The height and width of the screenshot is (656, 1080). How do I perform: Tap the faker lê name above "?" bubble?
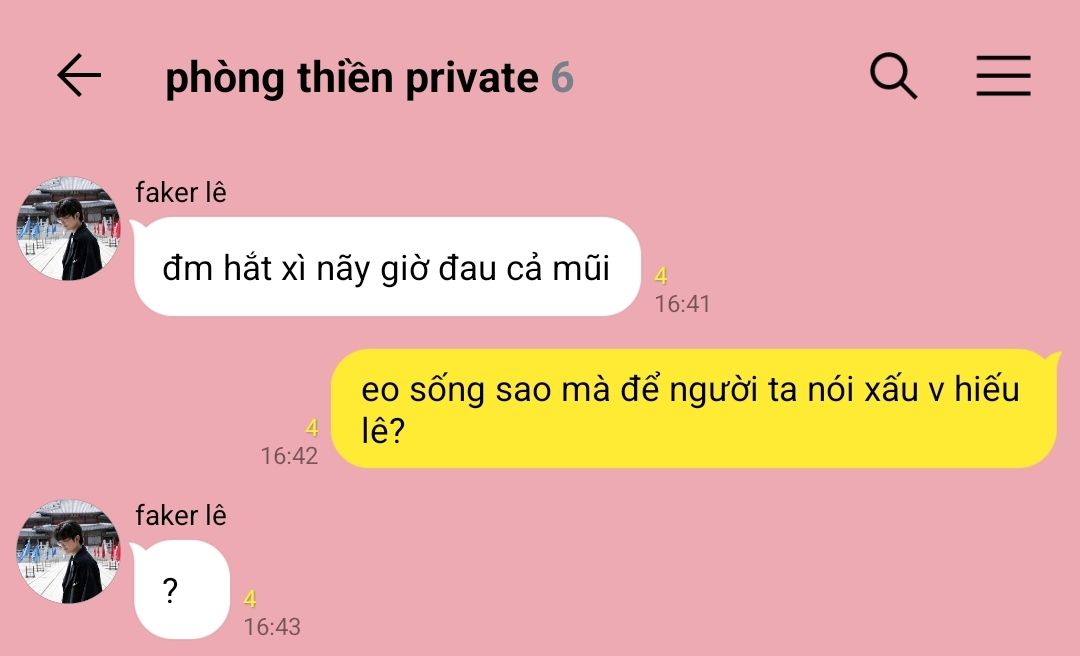pyautogui.click(x=180, y=515)
